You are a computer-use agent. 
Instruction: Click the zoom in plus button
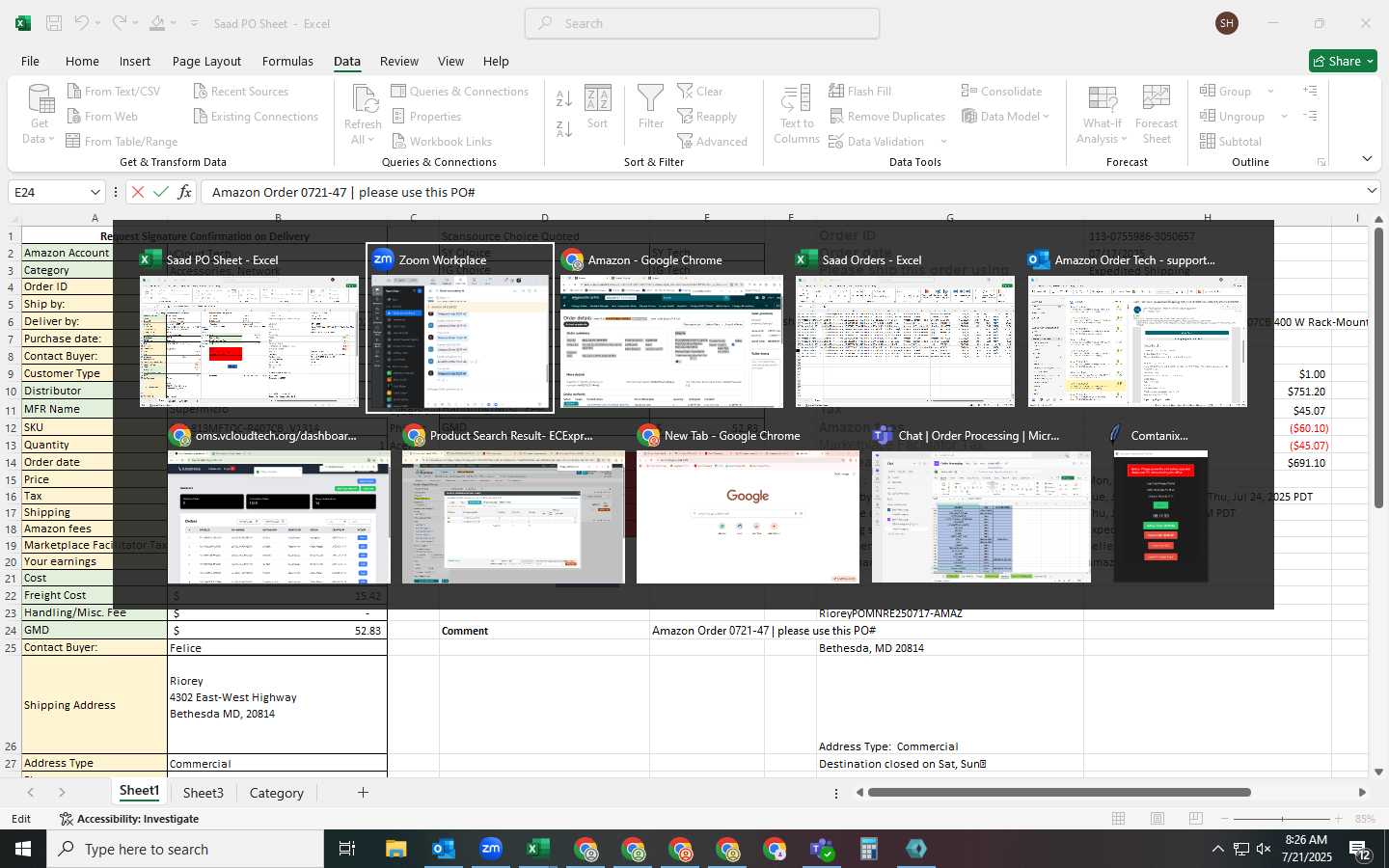tap(1338, 819)
